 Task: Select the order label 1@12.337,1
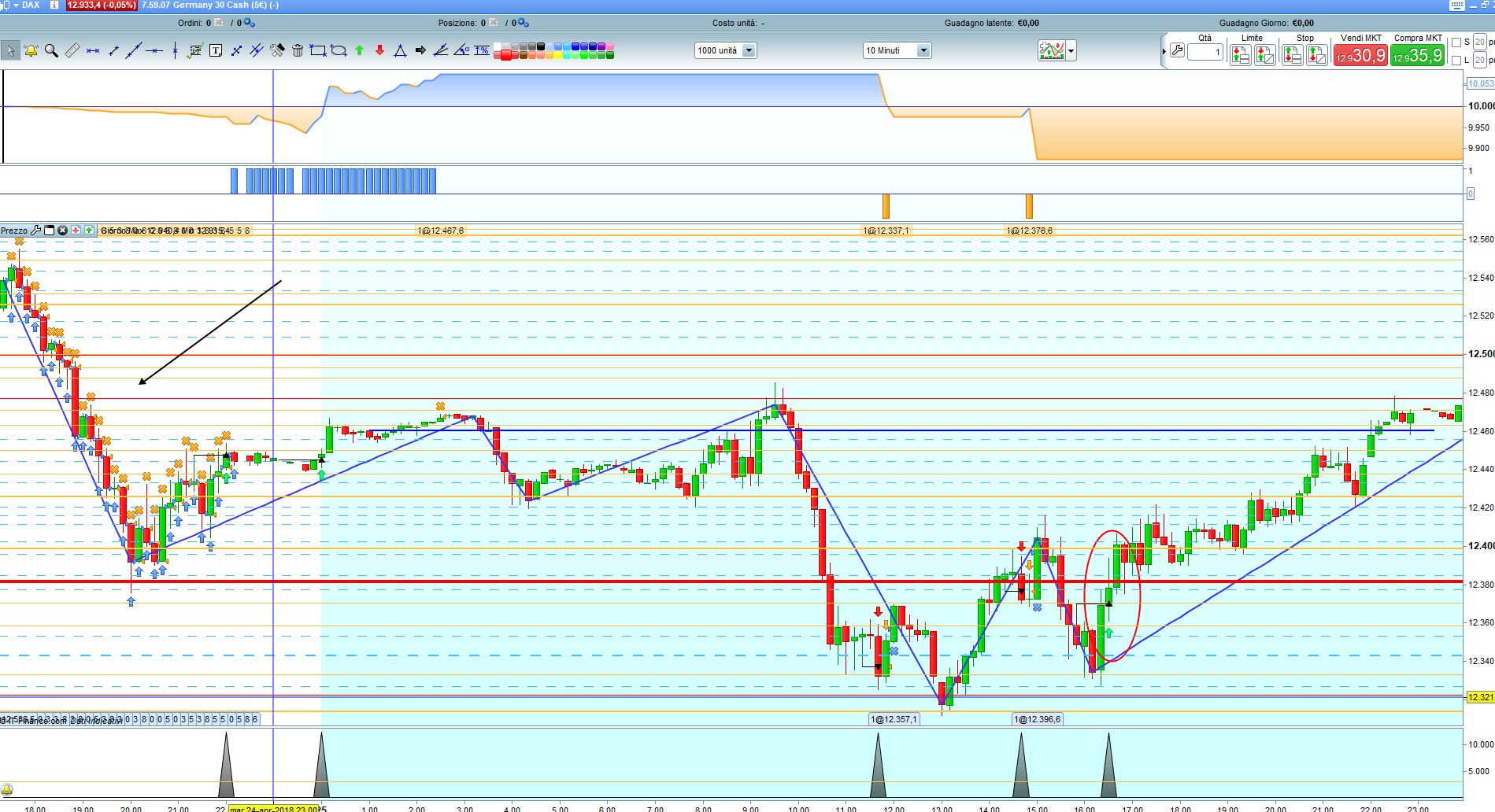[886, 231]
